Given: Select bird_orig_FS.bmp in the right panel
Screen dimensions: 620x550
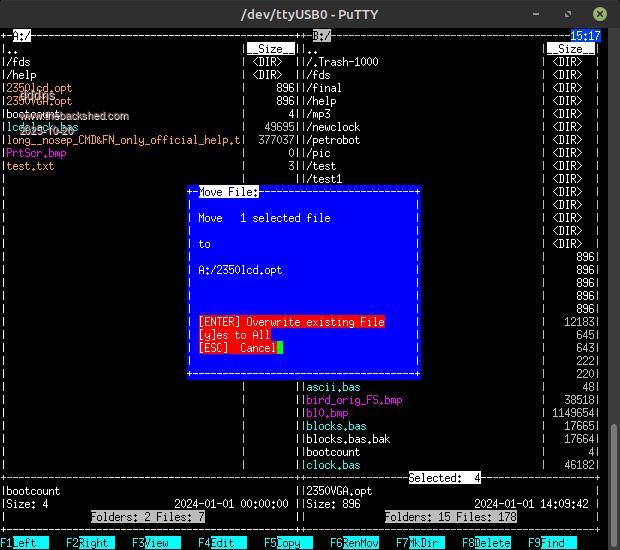Looking at the screenshot, I should coord(354,400).
